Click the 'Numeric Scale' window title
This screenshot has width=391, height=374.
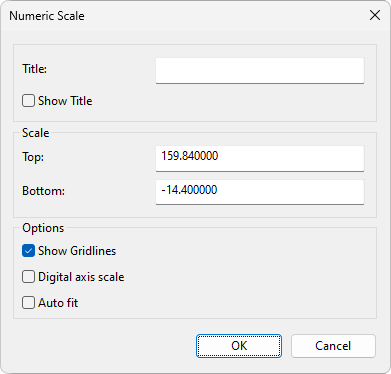coord(47,16)
